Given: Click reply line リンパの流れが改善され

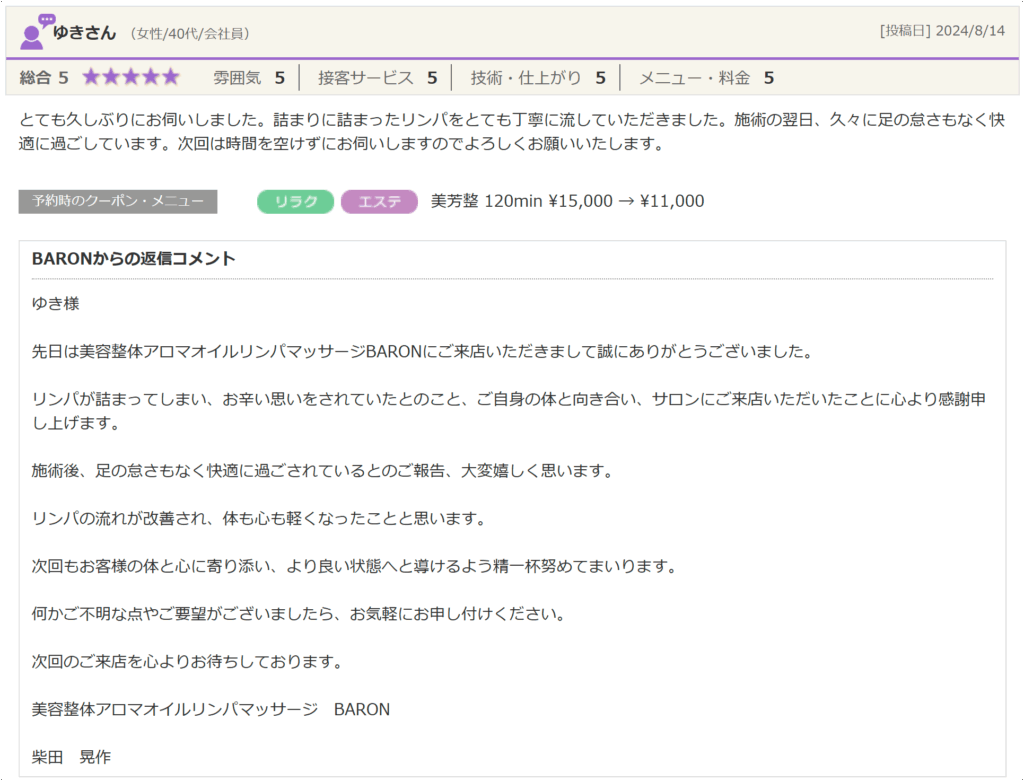Looking at the screenshot, I should pyautogui.click(x=259, y=518).
